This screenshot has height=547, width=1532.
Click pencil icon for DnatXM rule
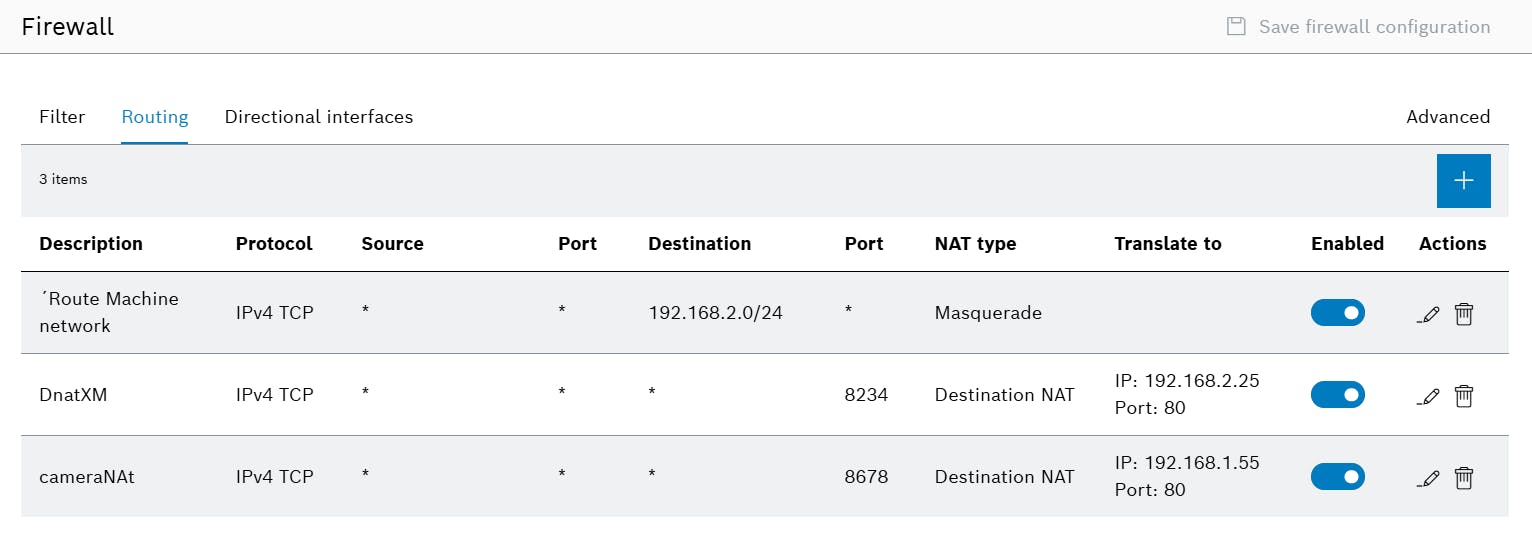click(x=1429, y=396)
